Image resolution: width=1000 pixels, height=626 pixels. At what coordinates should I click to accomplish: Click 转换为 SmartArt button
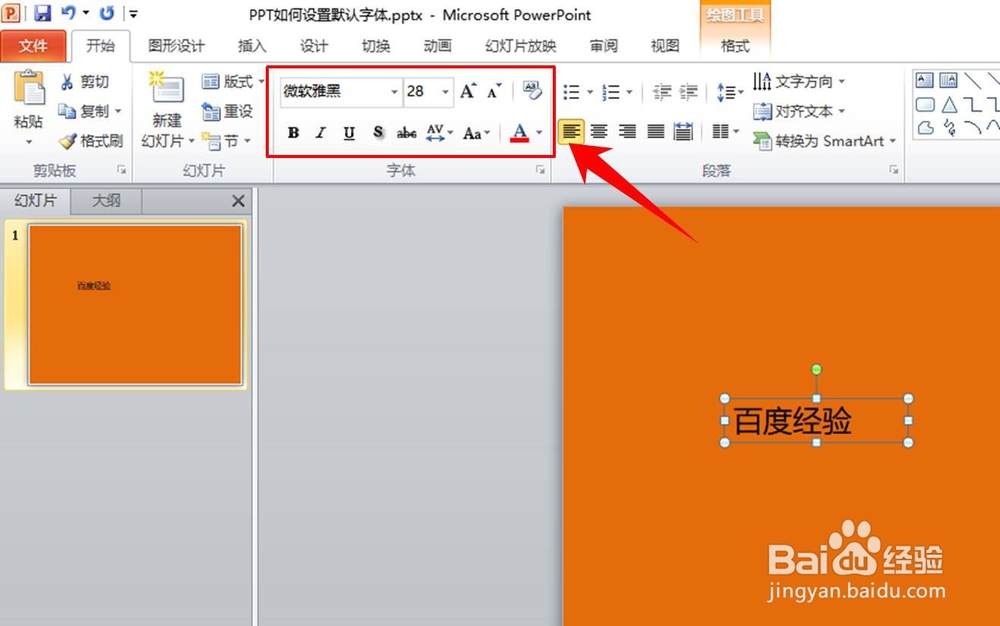[x=824, y=141]
